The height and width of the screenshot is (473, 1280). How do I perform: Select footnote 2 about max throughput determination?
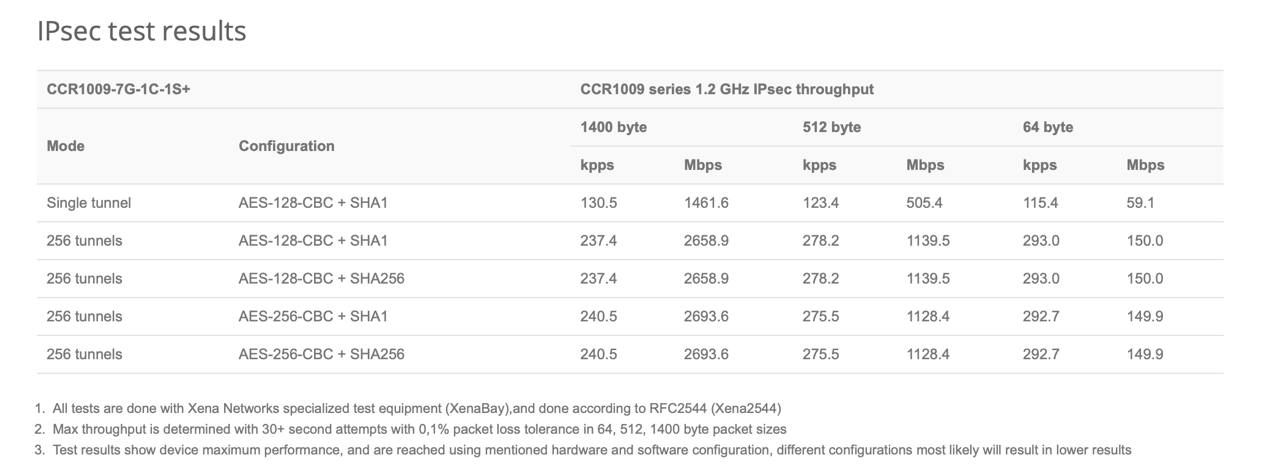[x=411, y=429]
